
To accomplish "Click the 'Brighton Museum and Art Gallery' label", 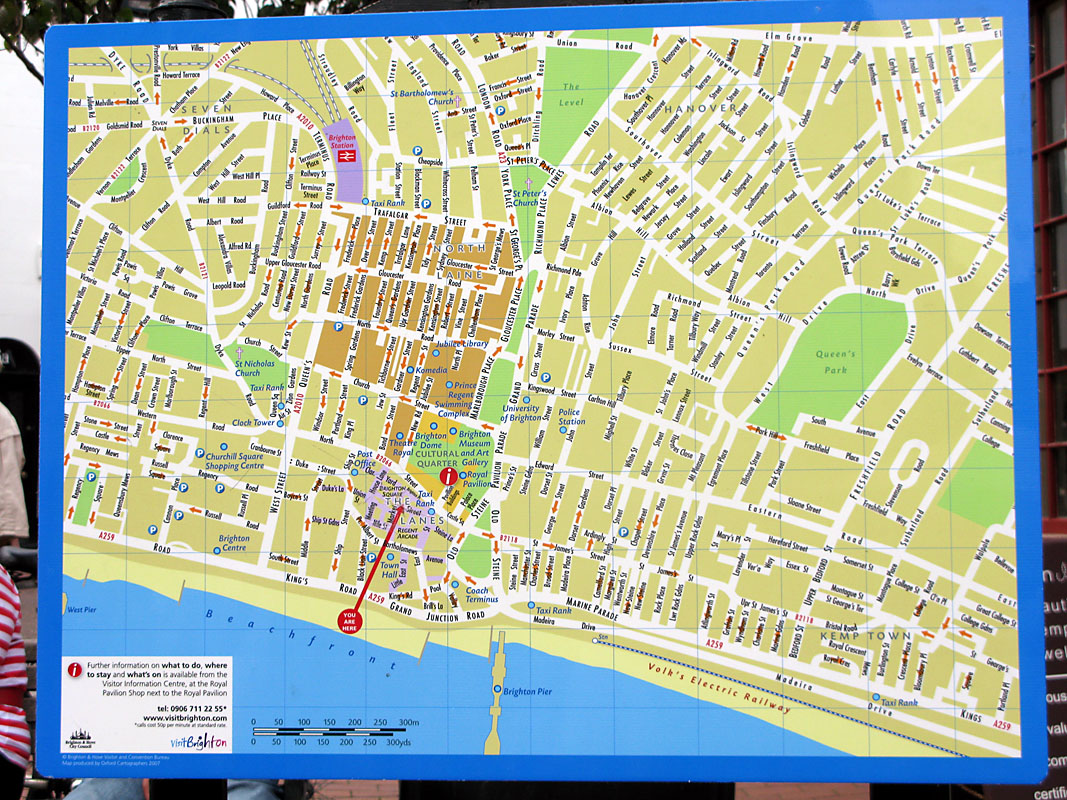I will [x=474, y=448].
